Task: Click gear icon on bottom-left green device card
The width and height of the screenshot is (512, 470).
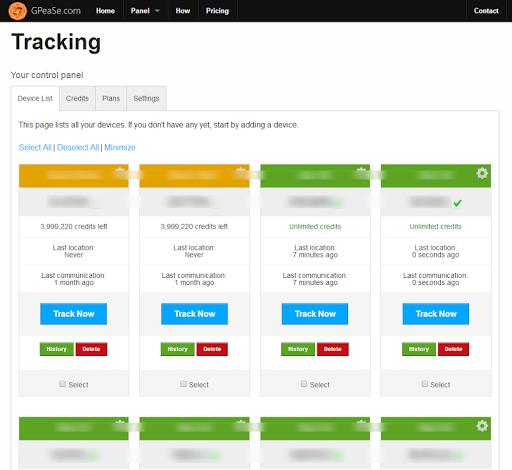Action: pyautogui.click(x=120, y=425)
